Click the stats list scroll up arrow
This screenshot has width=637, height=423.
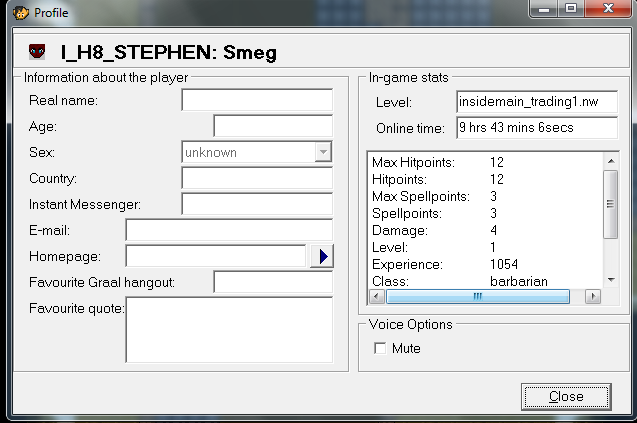pyautogui.click(x=610, y=161)
